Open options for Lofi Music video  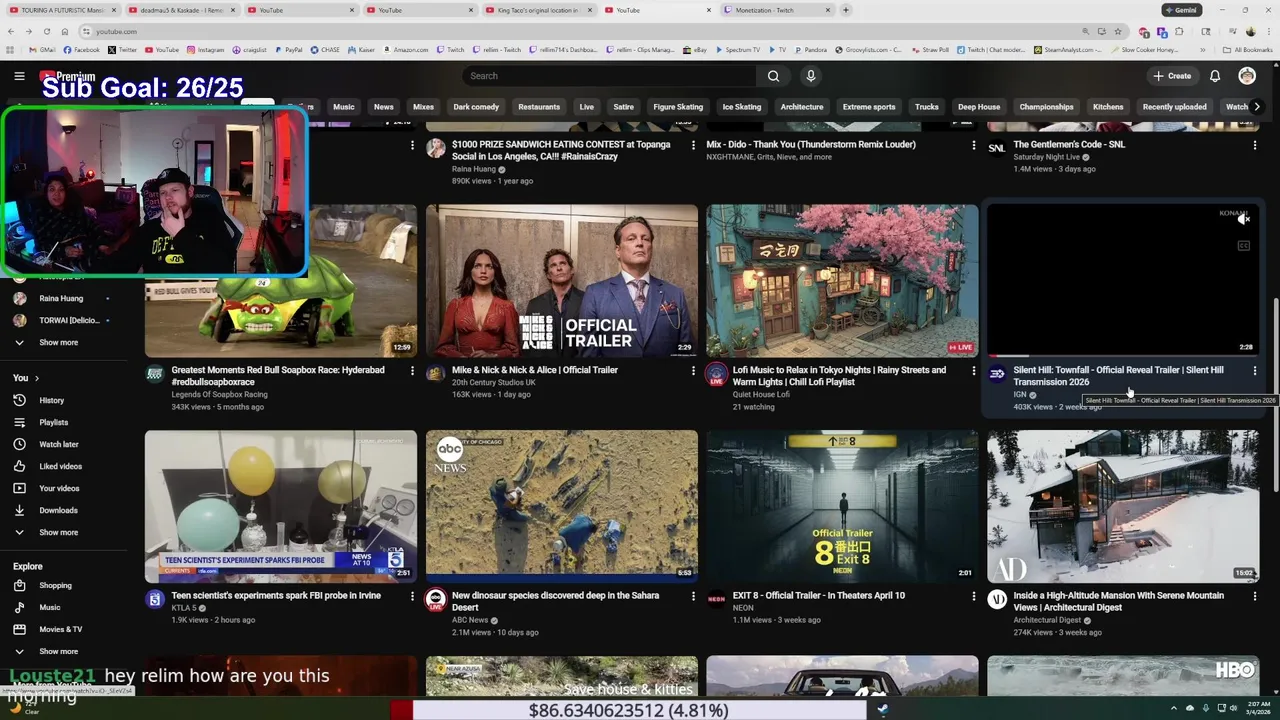coord(973,371)
